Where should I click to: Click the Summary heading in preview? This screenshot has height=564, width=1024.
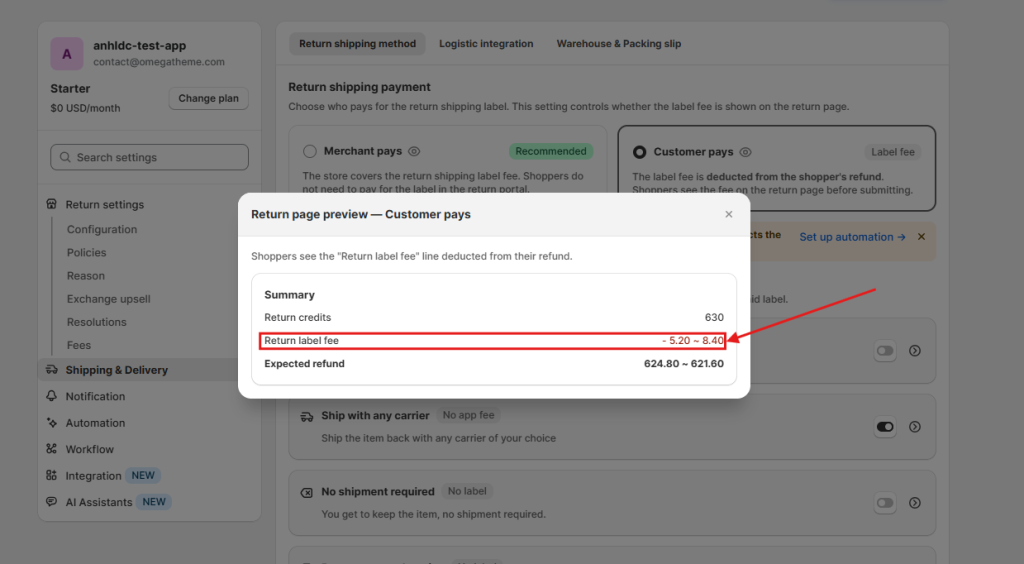[289, 295]
